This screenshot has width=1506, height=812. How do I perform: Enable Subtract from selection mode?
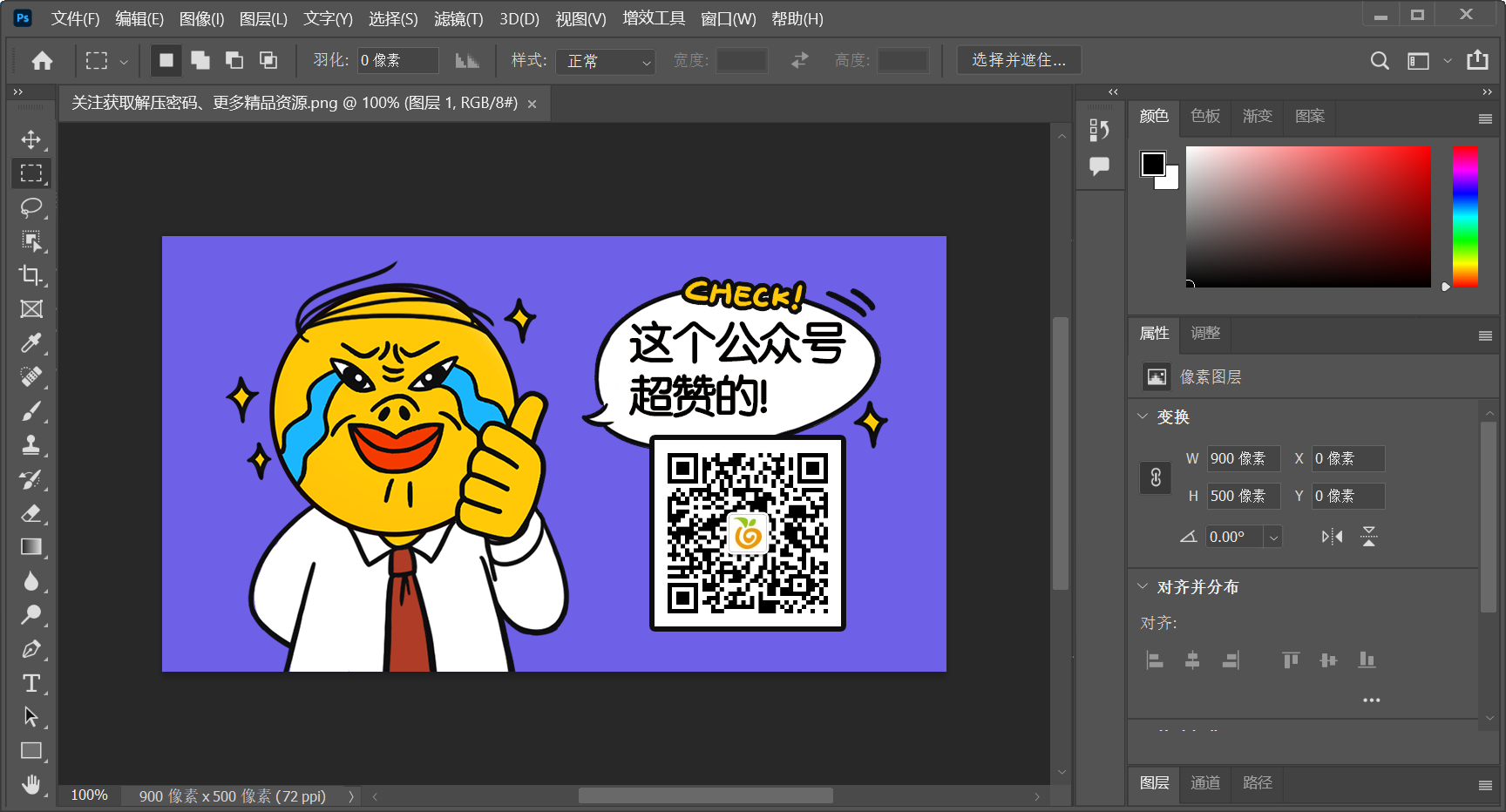click(234, 60)
